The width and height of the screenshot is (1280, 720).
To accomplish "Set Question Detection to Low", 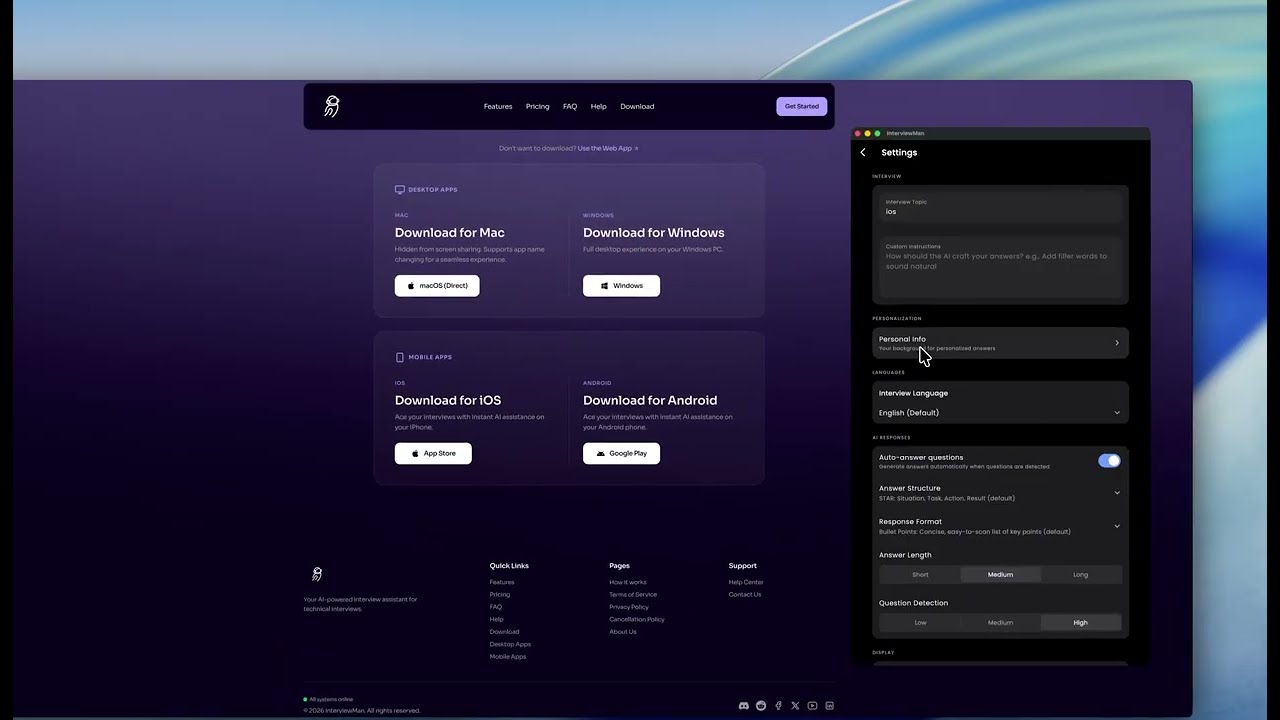I will click(920, 623).
